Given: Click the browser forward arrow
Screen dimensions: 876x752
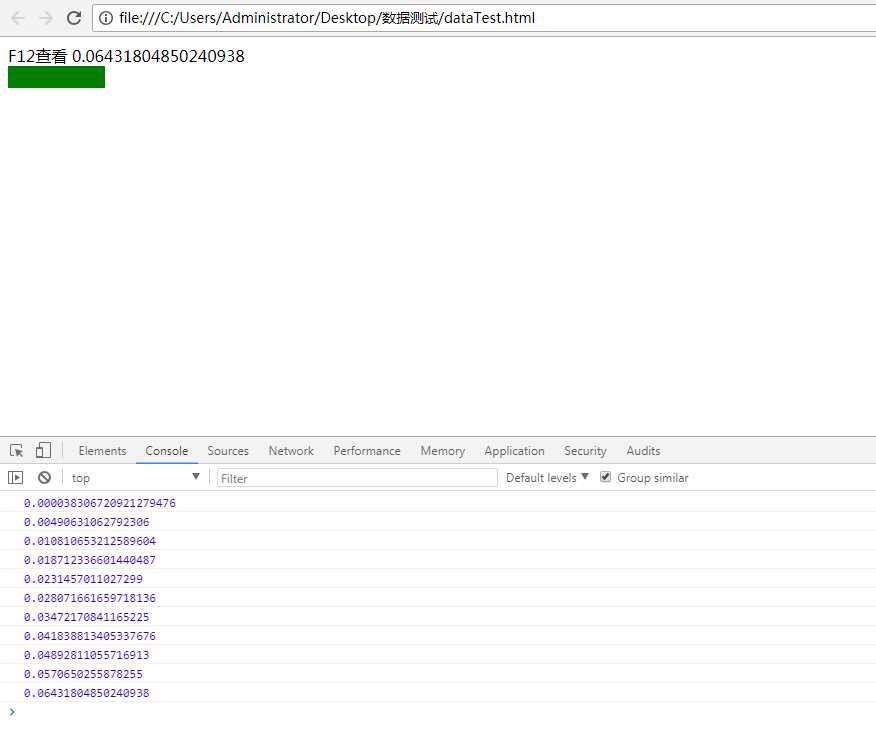Looking at the screenshot, I should [x=46, y=18].
